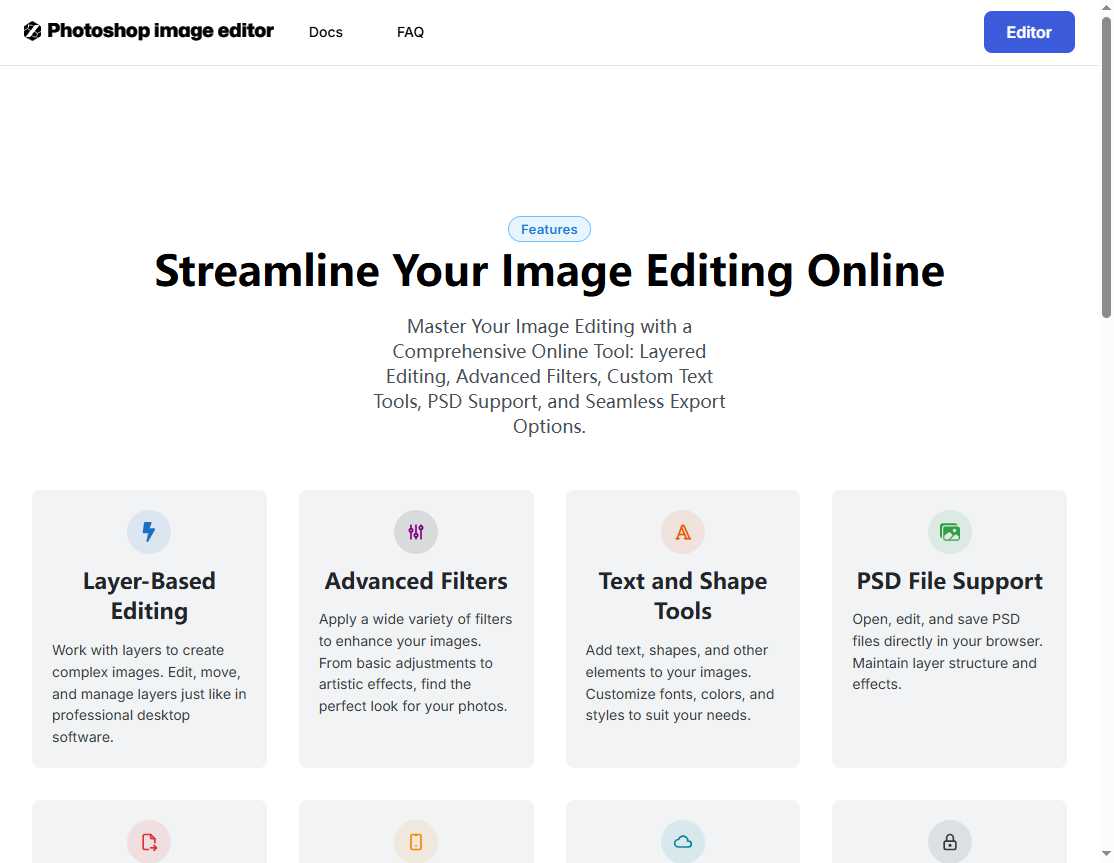
Task: Click the red file export icon
Action: (149, 841)
